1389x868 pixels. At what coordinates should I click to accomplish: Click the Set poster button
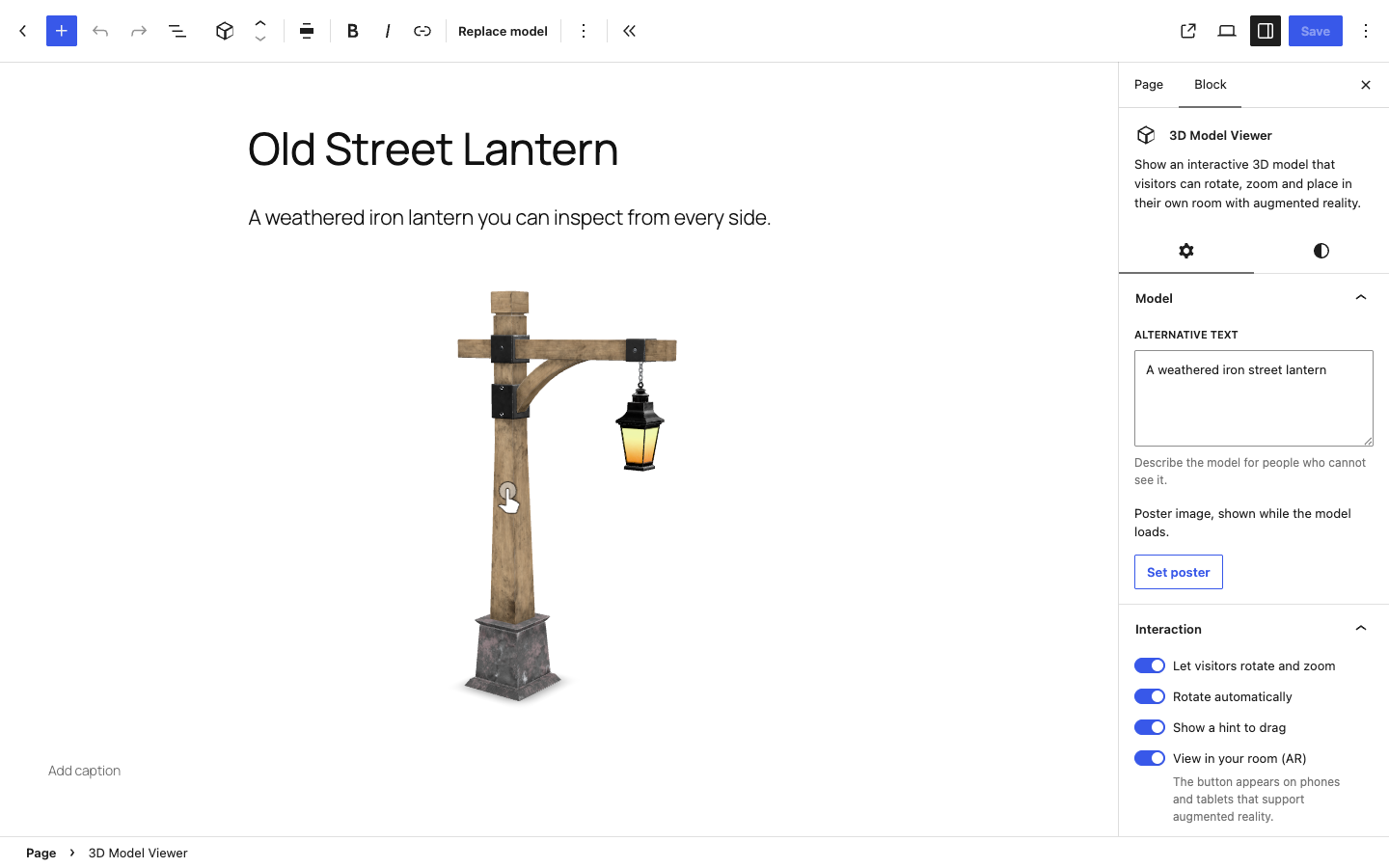1179,572
